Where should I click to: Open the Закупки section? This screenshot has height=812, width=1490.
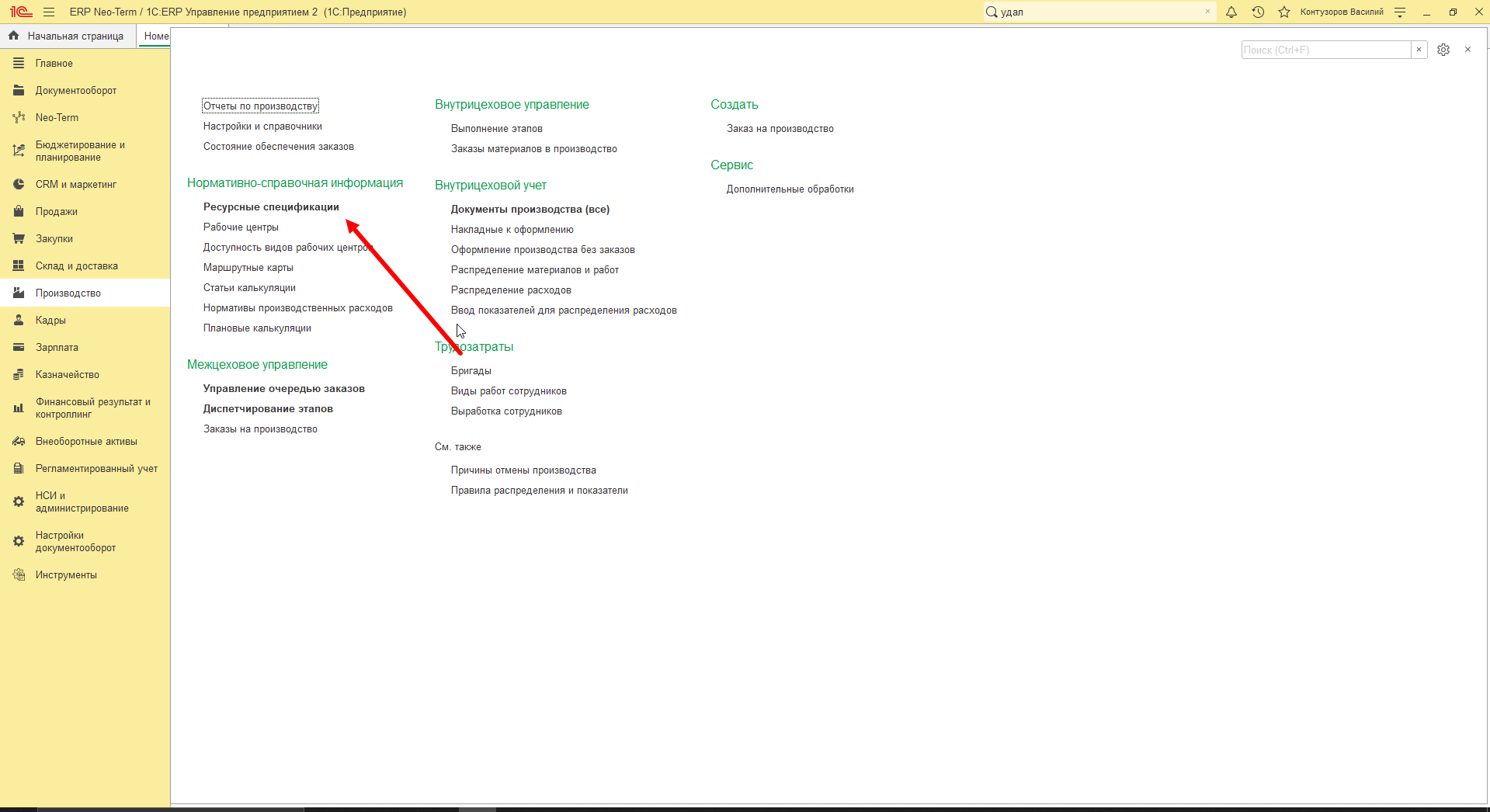(85, 239)
